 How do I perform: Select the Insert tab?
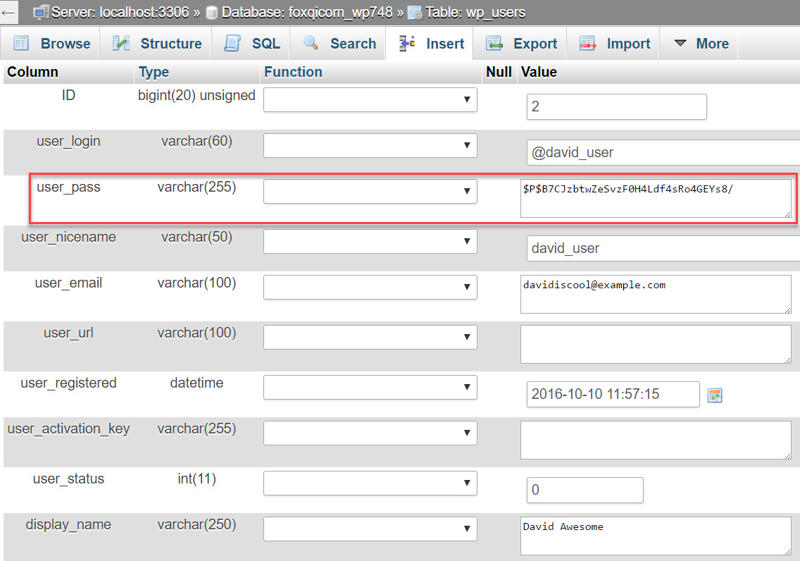pos(431,43)
